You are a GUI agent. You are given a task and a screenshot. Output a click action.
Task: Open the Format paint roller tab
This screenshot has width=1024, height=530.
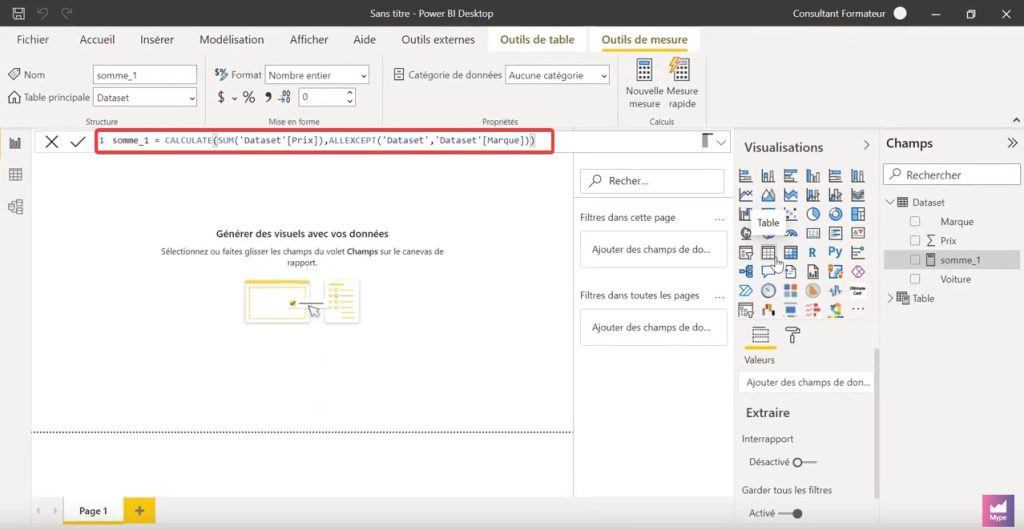pyautogui.click(x=793, y=335)
